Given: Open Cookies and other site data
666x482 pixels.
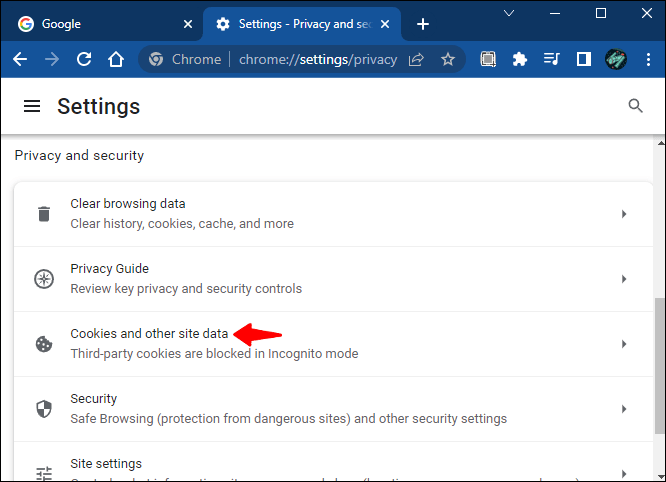Looking at the screenshot, I should tap(333, 344).
